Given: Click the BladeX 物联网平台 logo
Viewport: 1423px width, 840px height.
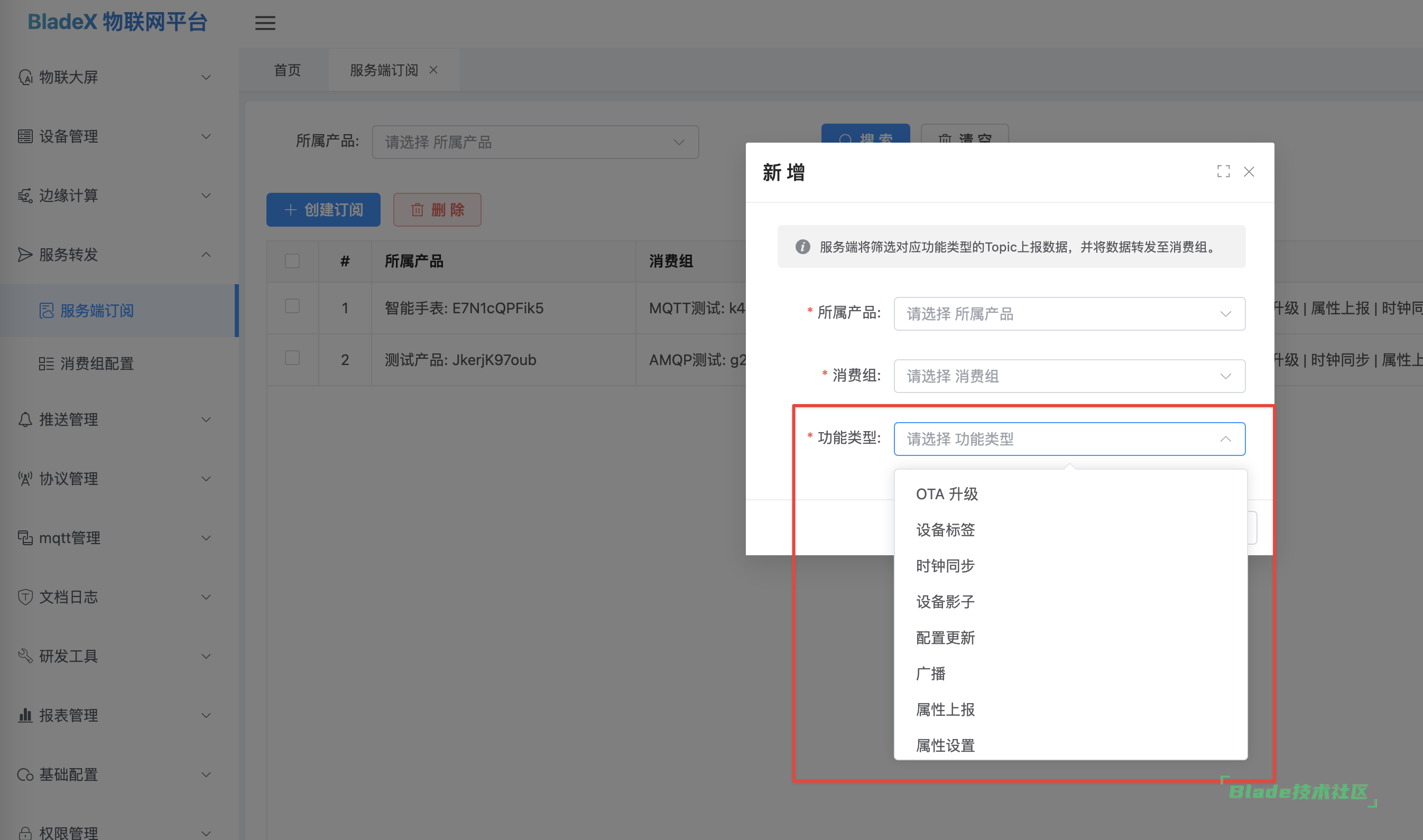Looking at the screenshot, I should [x=118, y=23].
